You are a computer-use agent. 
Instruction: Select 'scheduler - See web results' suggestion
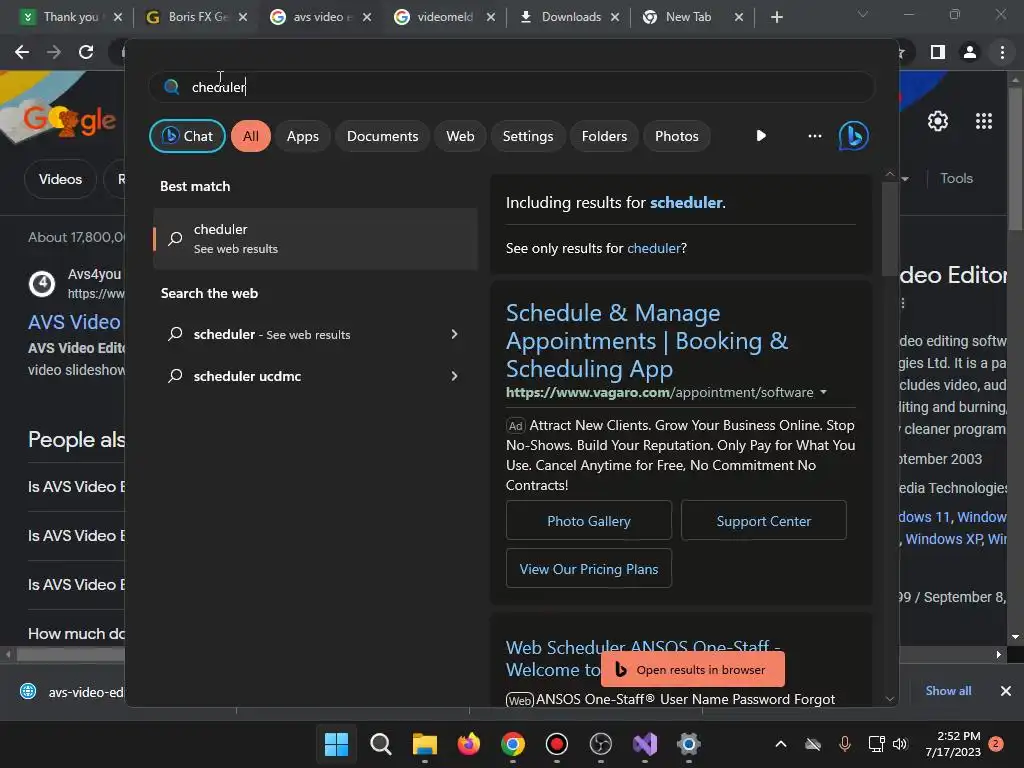272,334
